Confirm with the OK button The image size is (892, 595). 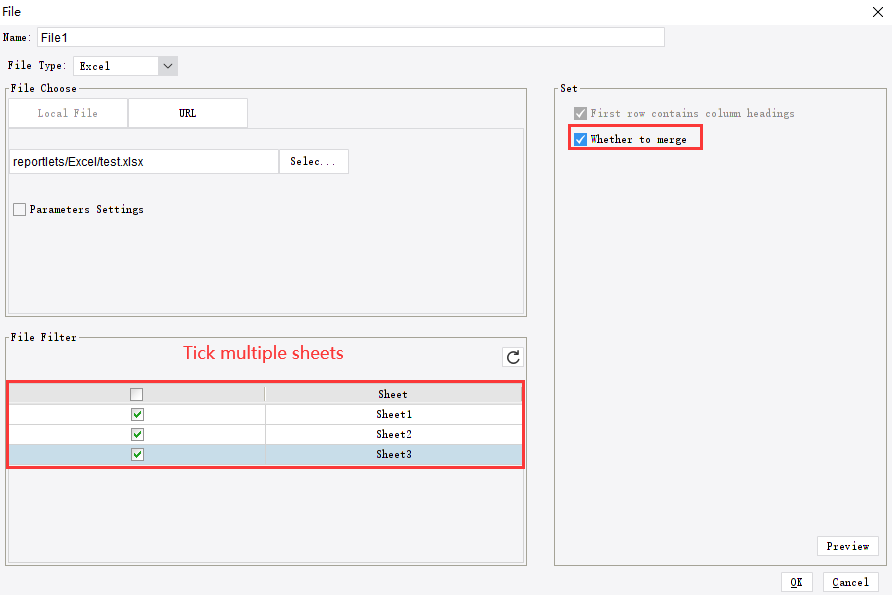[796, 582]
